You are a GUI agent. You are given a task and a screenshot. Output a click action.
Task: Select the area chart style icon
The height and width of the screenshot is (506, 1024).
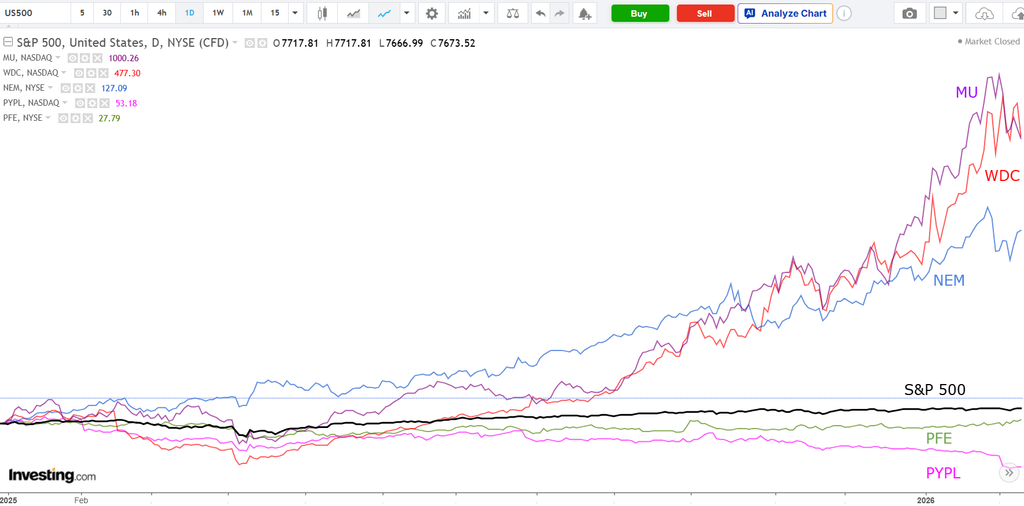coord(353,13)
